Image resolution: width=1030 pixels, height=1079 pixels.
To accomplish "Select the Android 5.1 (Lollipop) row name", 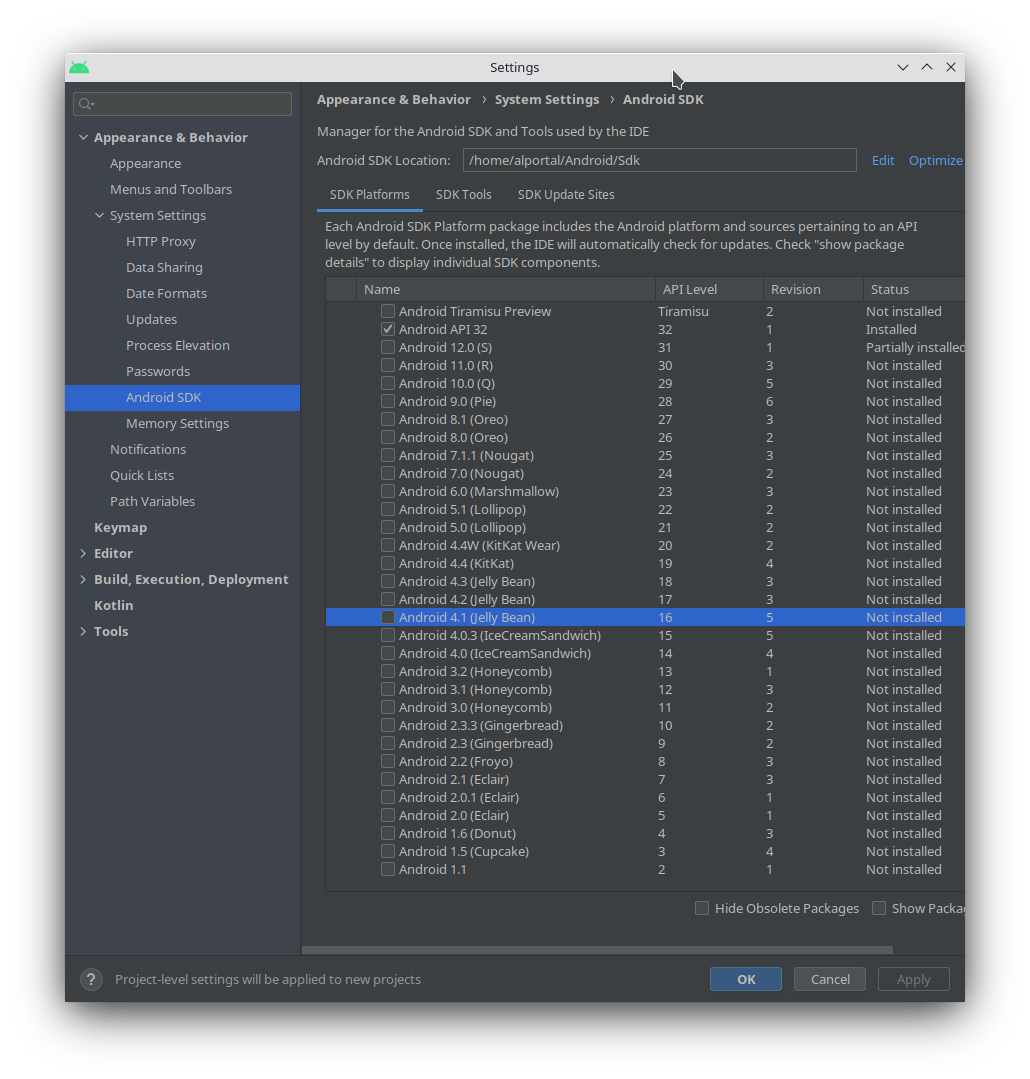I will click(462, 509).
